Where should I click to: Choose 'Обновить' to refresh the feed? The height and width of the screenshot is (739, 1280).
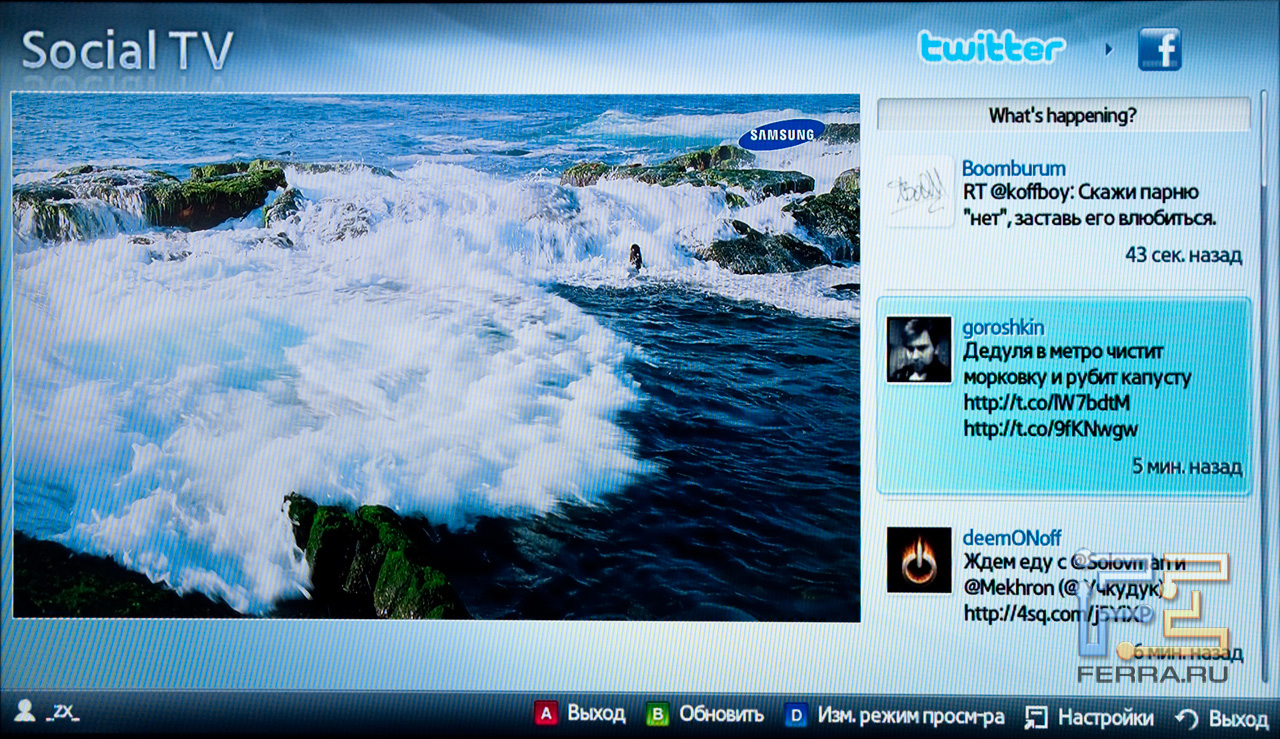(x=721, y=715)
